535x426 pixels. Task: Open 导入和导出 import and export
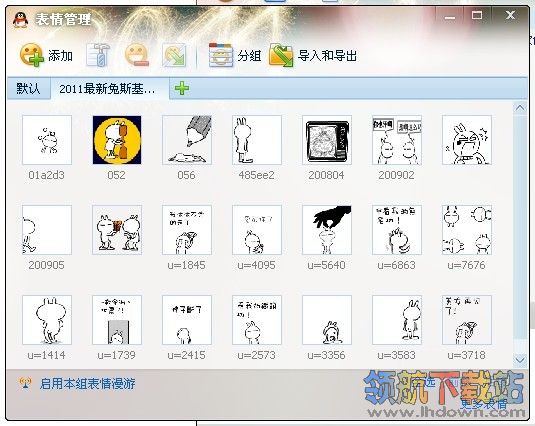click(x=313, y=55)
